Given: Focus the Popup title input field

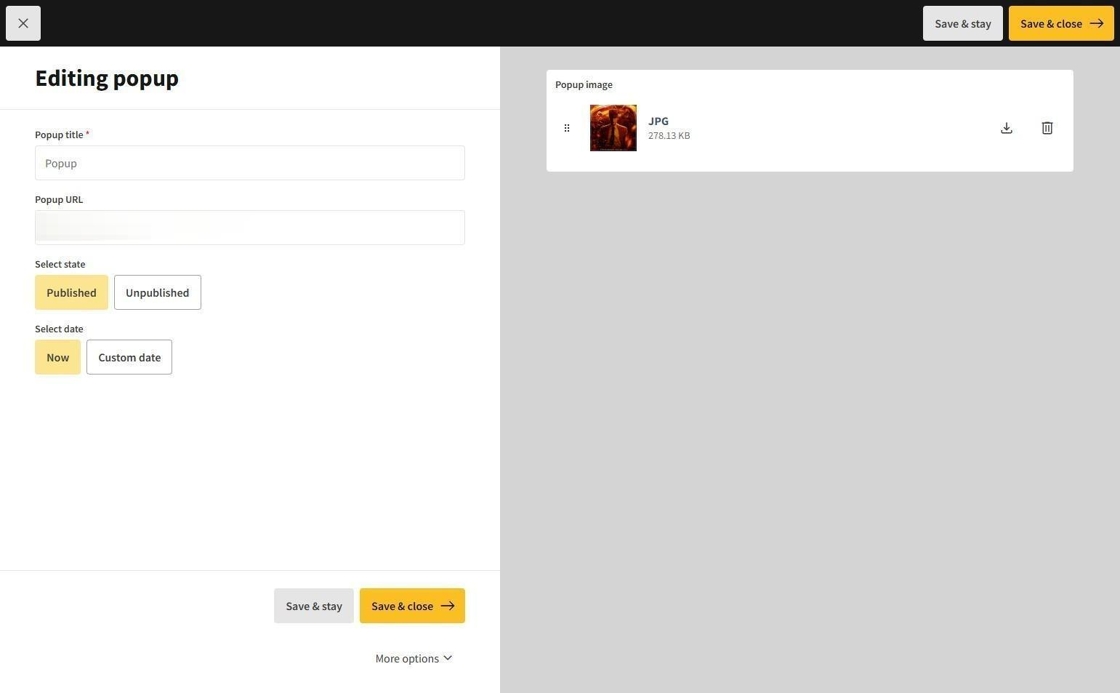Looking at the screenshot, I should click(250, 163).
